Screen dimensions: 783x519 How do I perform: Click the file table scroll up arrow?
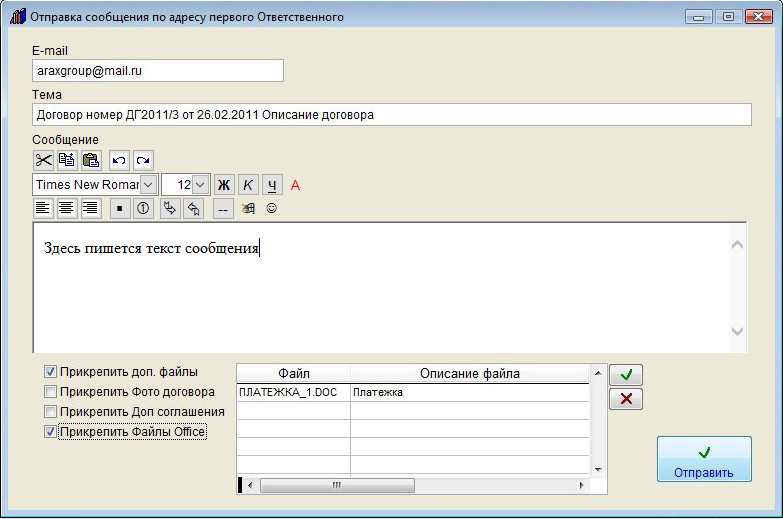[x=598, y=373]
